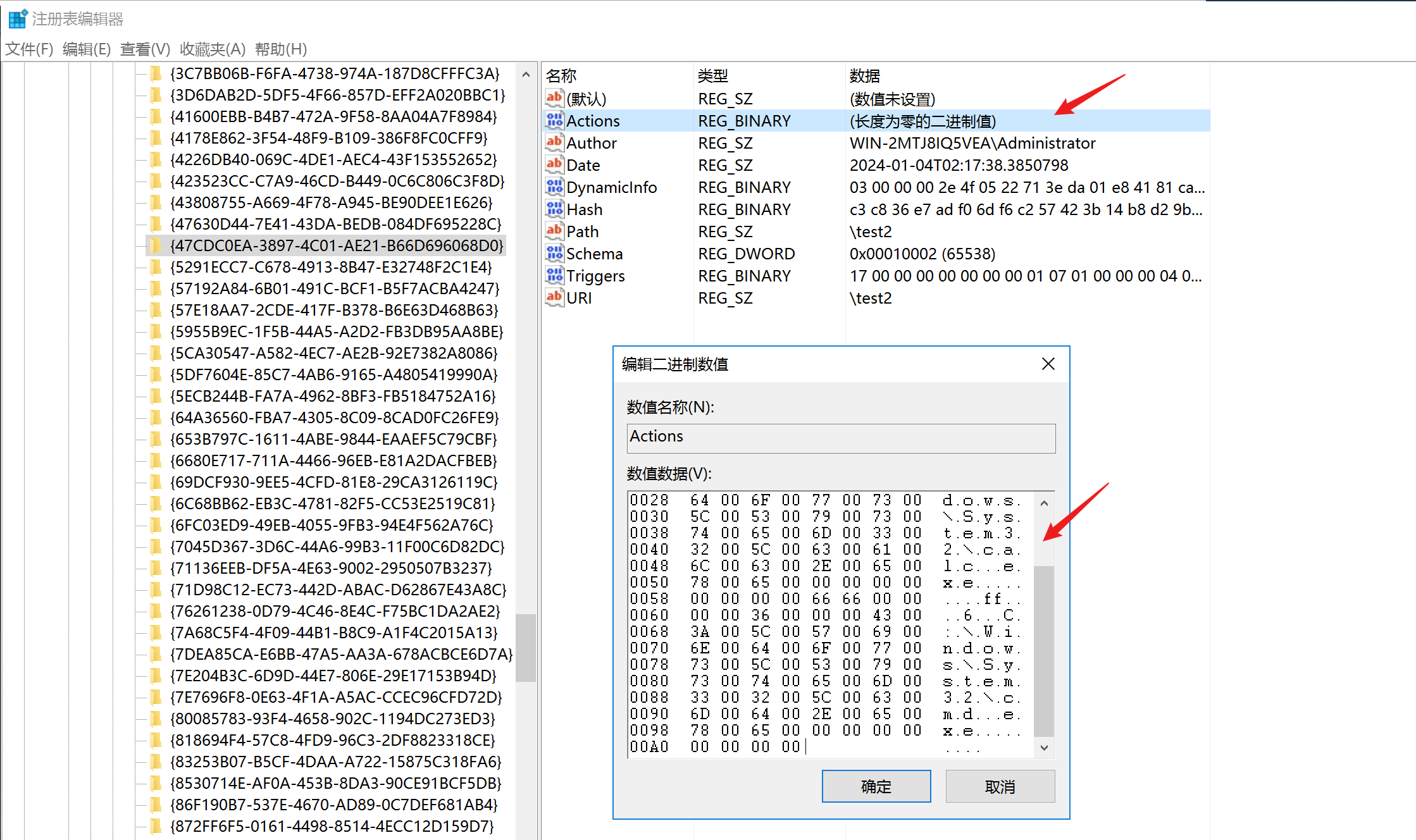Click the DWORD icon next to Schema
Viewport: 1416px width, 840px height.
pyautogui.click(x=554, y=253)
